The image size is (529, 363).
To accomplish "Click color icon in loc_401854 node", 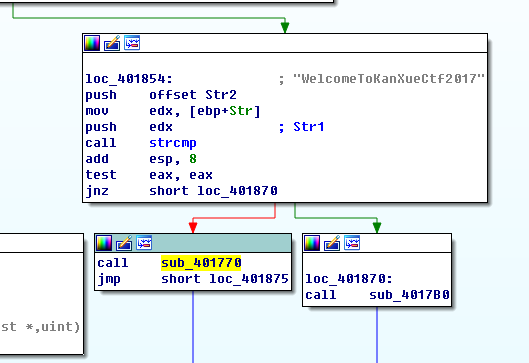I will click(x=92, y=43).
